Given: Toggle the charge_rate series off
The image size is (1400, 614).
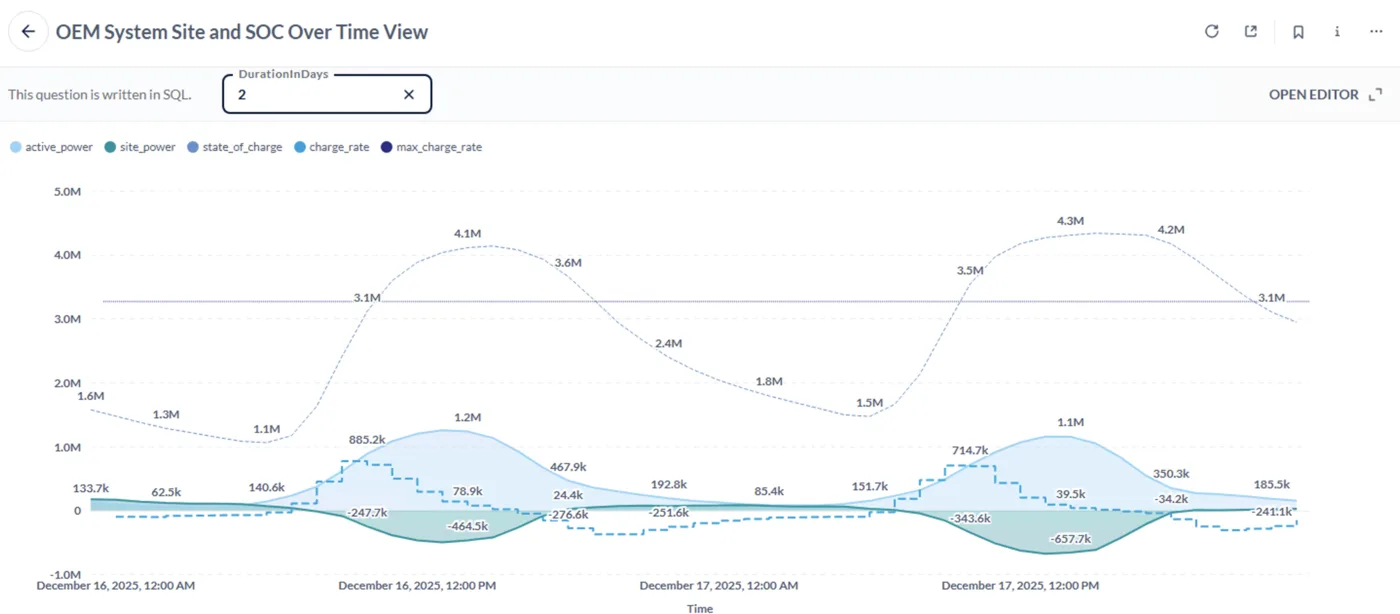Looking at the screenshot, I should (x=332, y=146).
